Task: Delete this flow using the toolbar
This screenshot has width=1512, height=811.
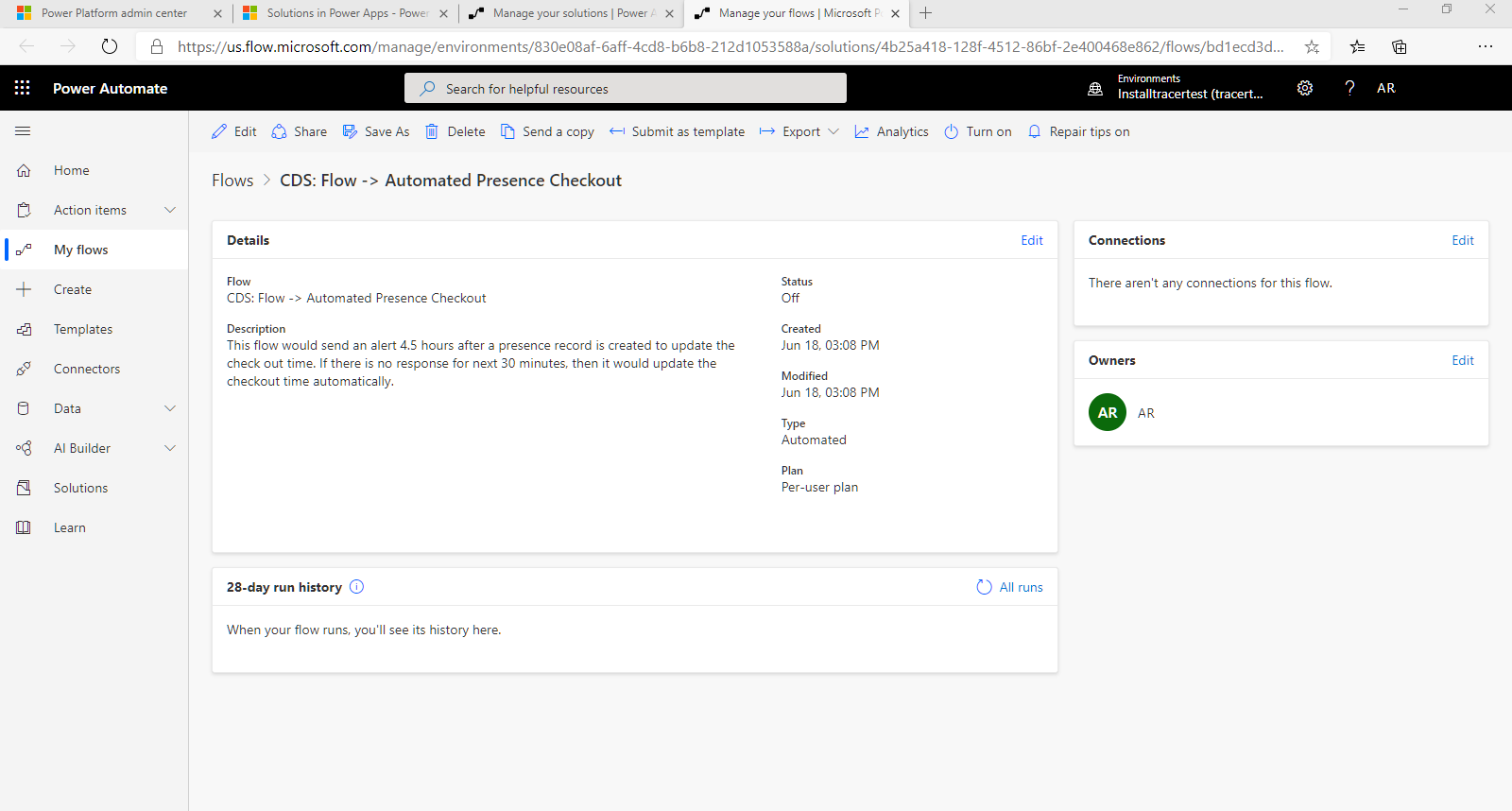Action: (x=455, y=131)
